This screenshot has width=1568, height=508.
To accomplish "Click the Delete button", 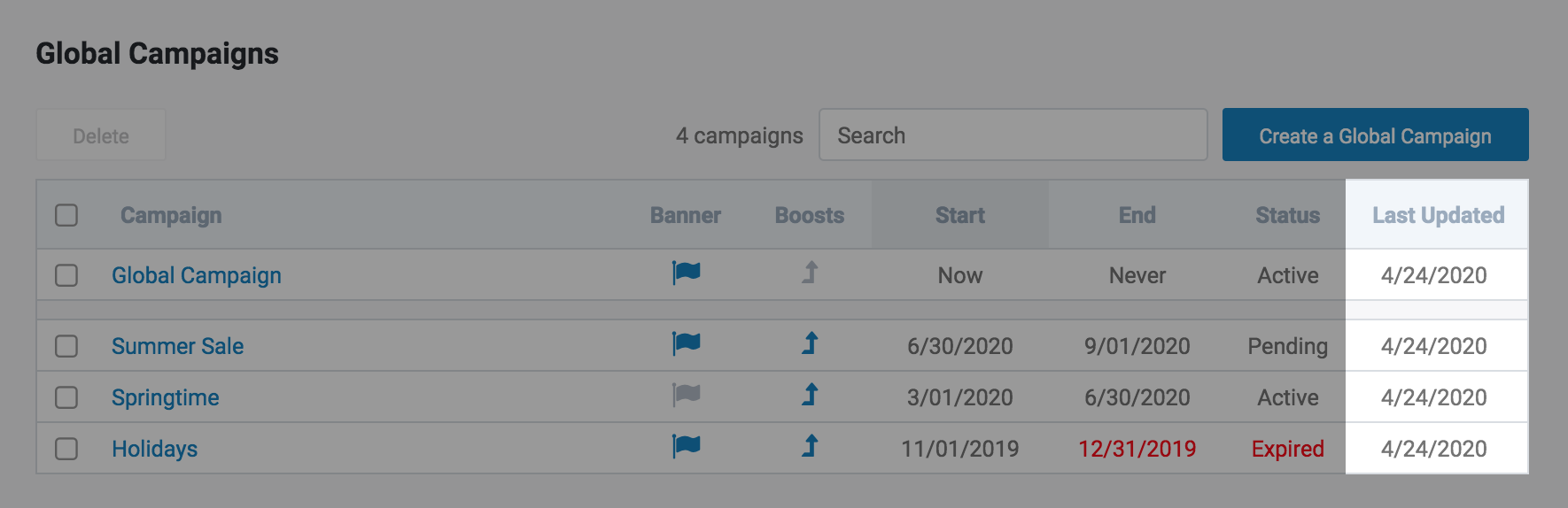I will (x=101, y=135).
